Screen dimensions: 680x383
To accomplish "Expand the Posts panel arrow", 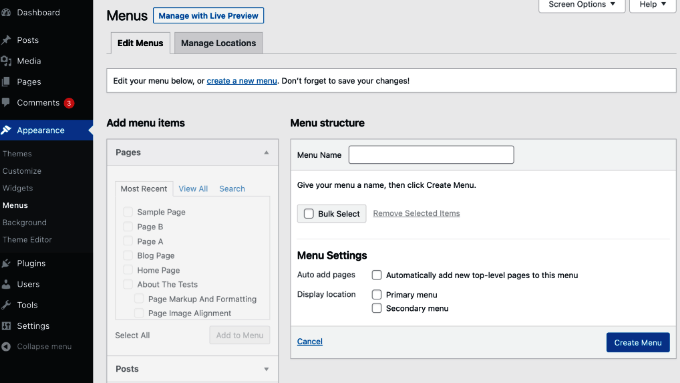I will (x=266, y=369).
